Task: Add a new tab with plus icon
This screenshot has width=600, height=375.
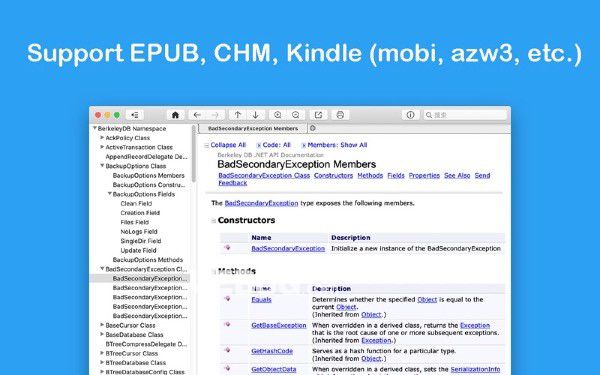Action: coord(313,128)
